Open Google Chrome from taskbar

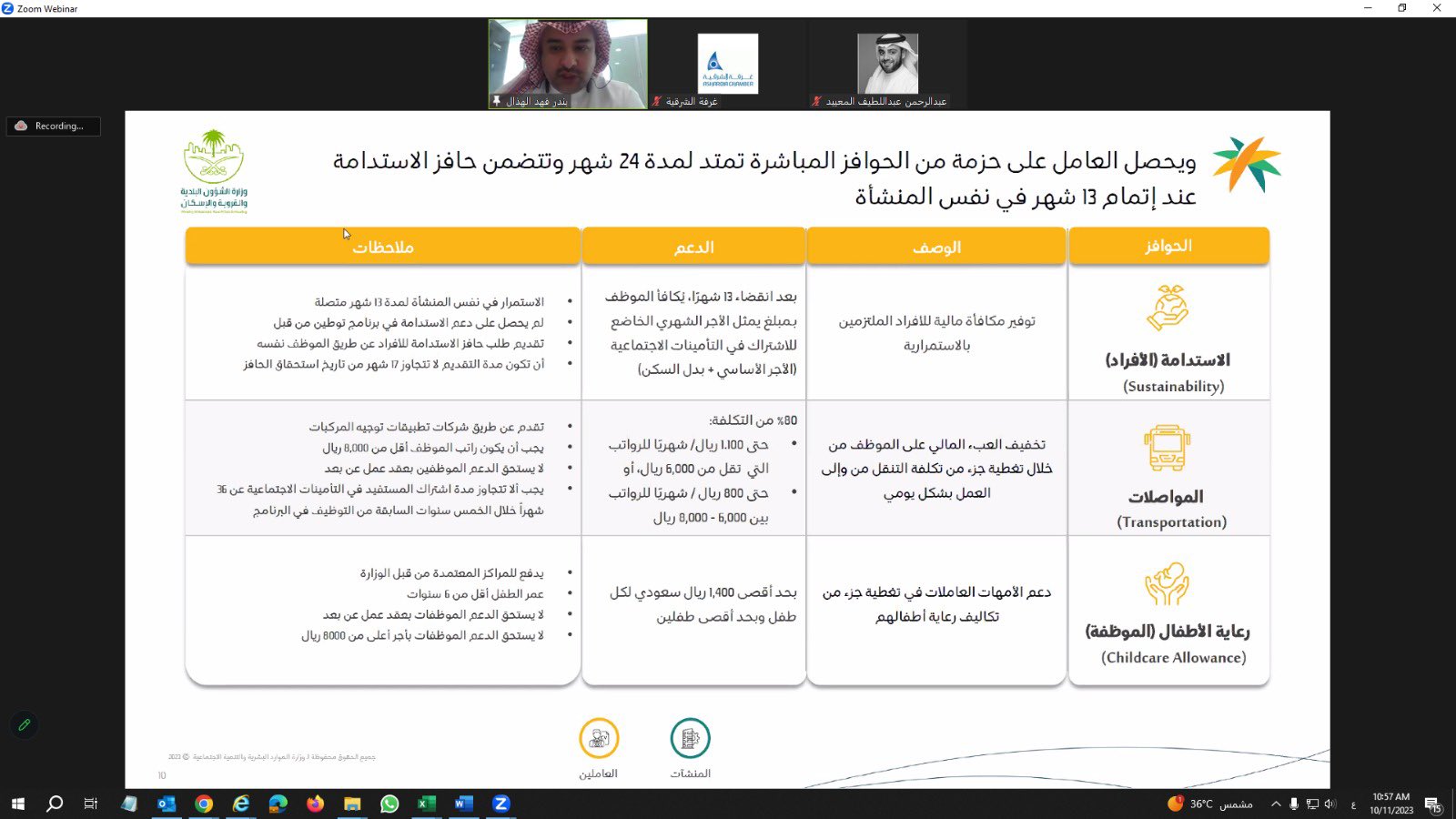(204, 804)
